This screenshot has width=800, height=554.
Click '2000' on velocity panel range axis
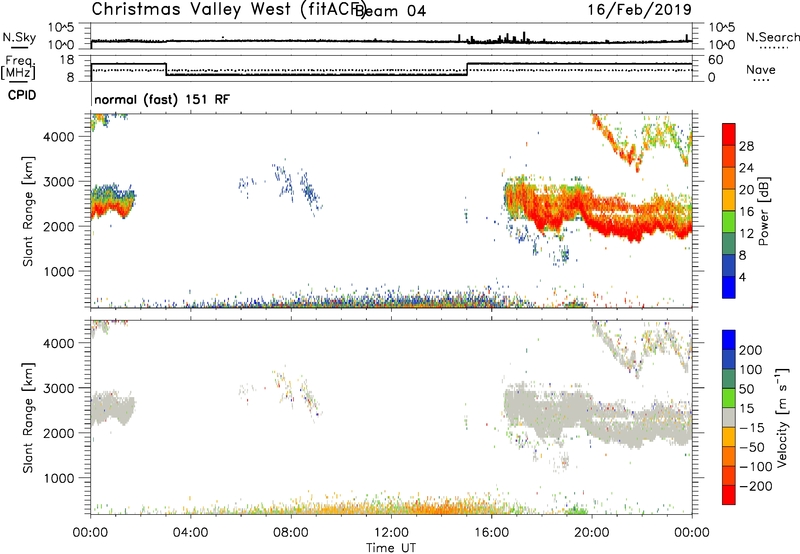pyautogui.click(x=59, y=433)
